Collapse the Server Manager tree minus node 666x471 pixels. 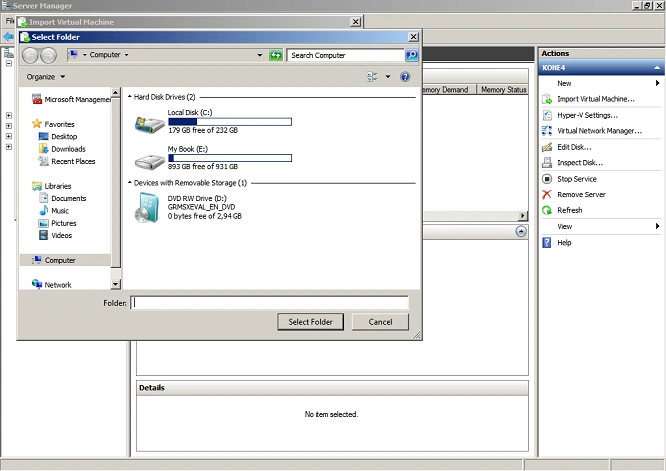(x=9, y=63)
